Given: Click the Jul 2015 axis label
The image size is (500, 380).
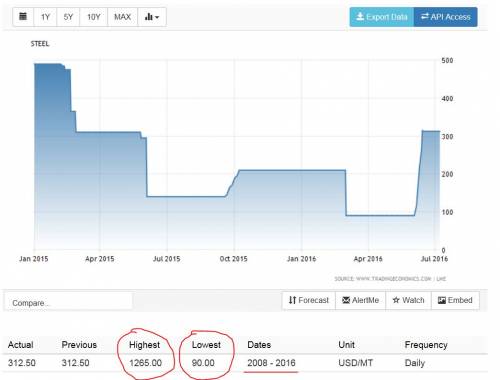Looking at the screenshot, I should coord(166,259).
